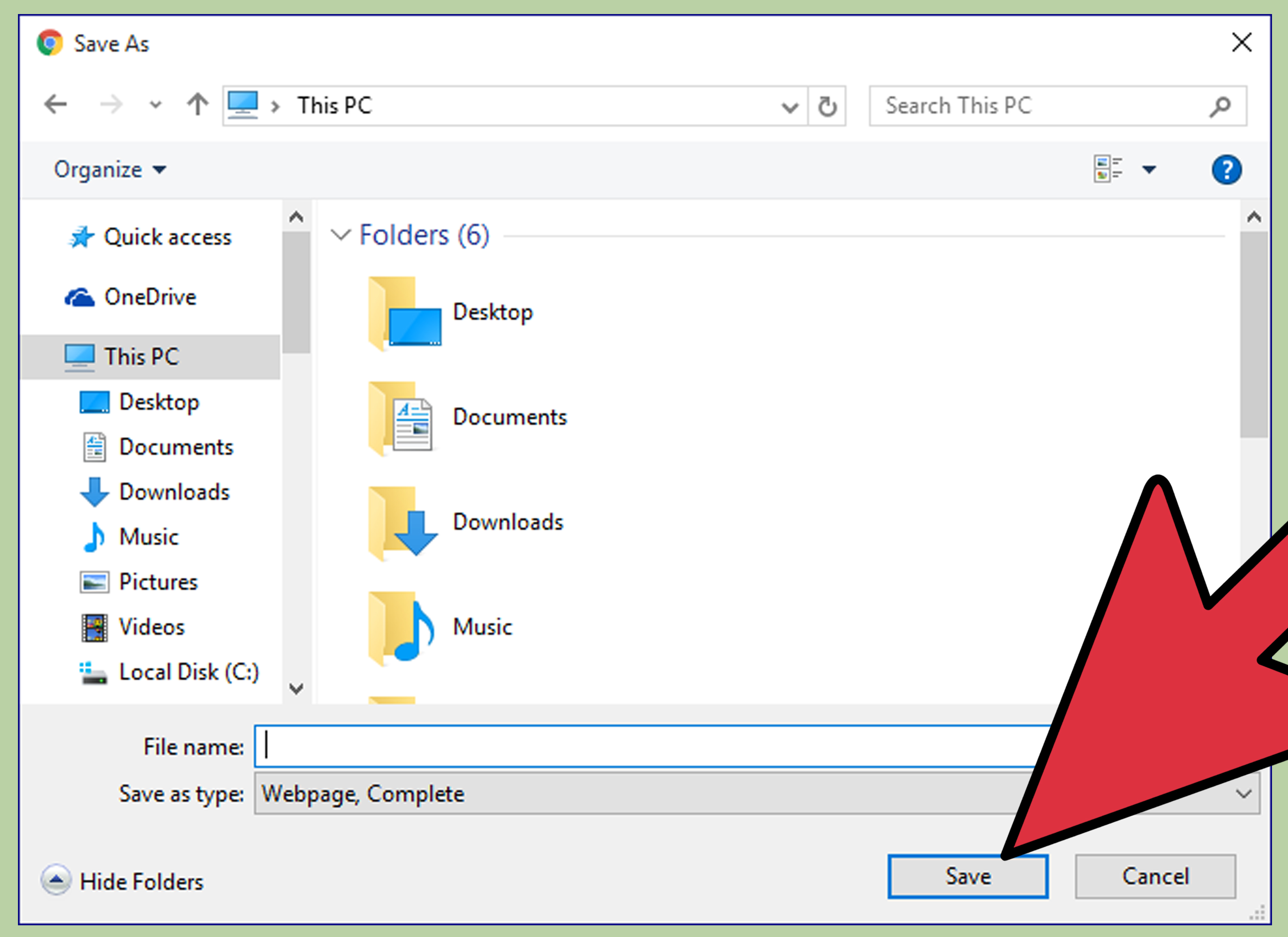Collapse the Folders (6) group
The height and width of the screenshot is (937, 1288).
tap(341, 235)
